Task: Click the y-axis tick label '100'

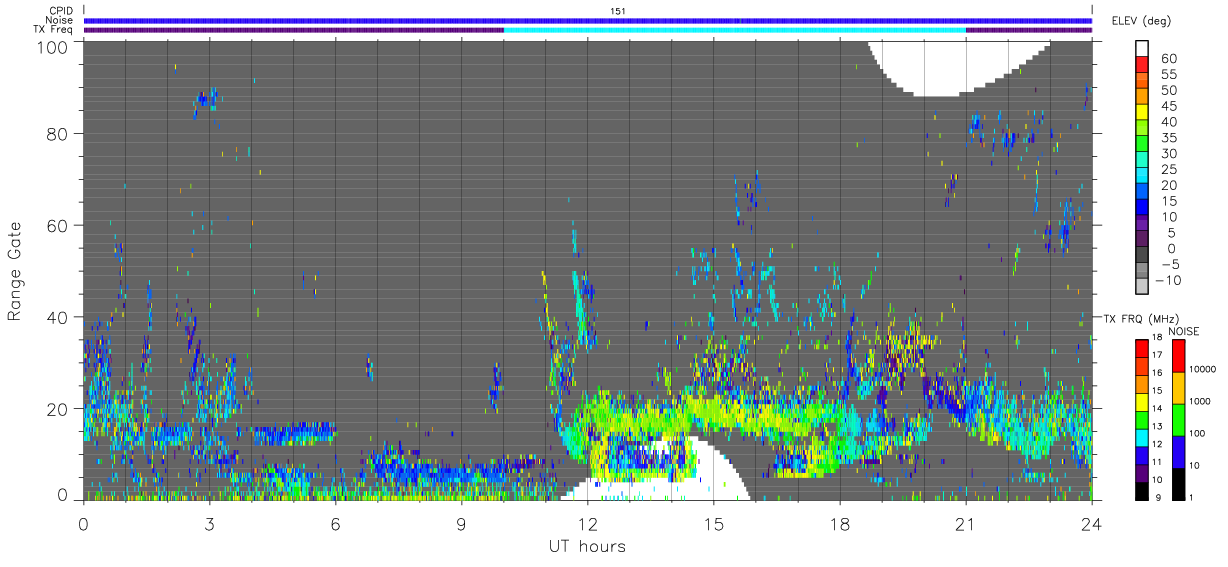Action: coord(52,46)
